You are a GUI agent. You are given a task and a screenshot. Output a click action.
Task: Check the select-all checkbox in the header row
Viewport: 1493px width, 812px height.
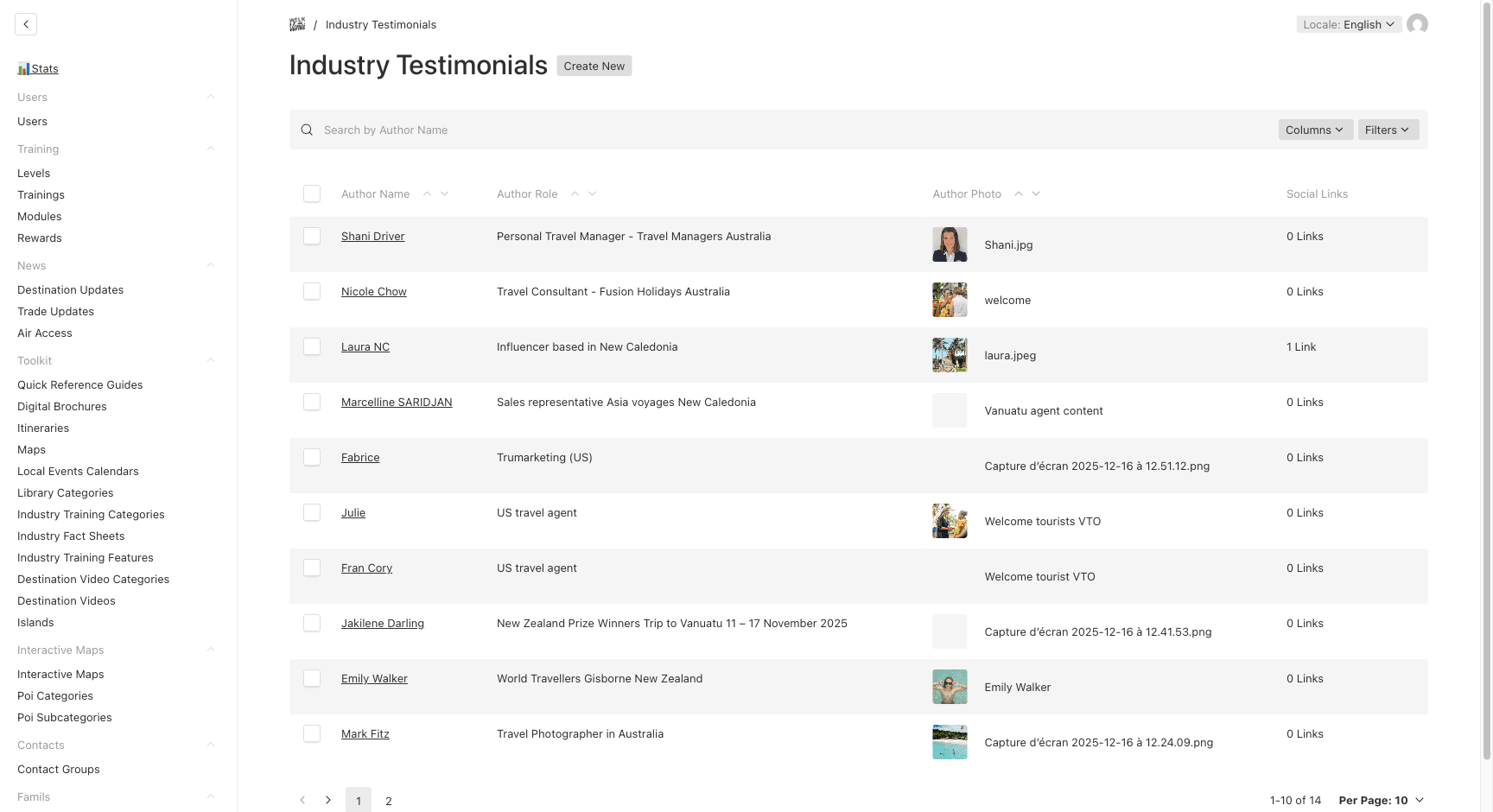(312, 193)
